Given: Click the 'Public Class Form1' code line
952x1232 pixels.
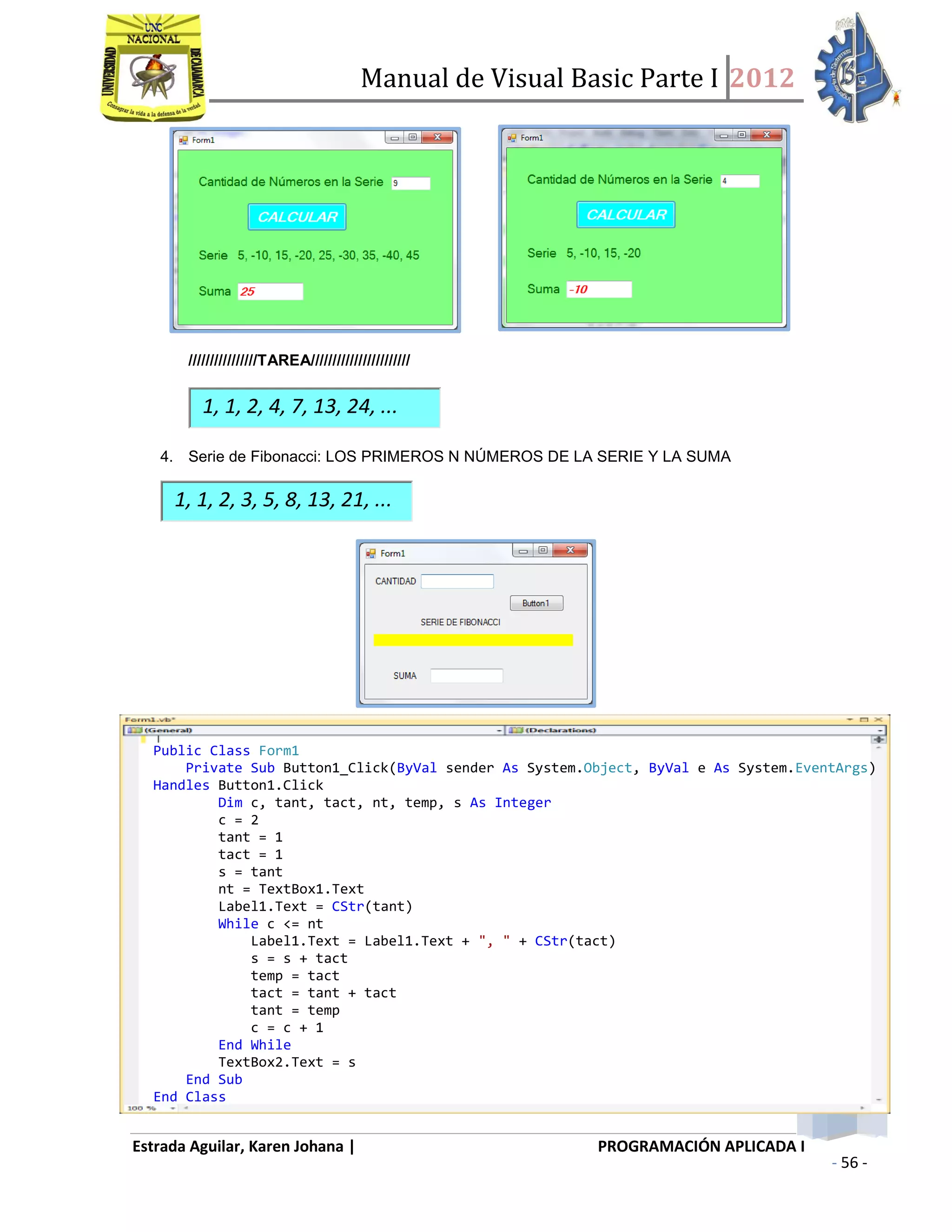Looking at the screenshot, I should point(226,750).
